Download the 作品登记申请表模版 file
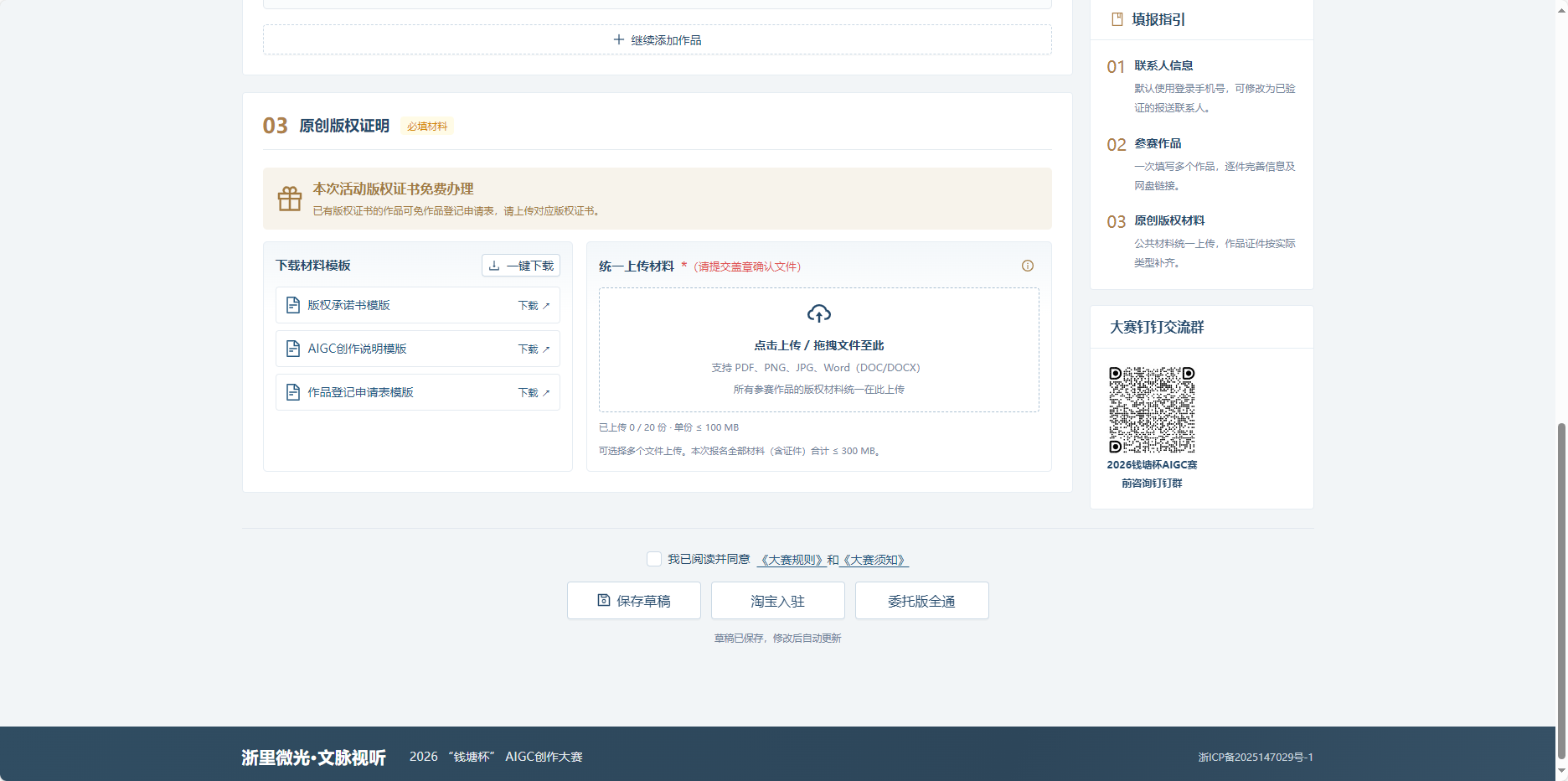Image resolution: width=1568 pixels, height=781 pixels. tap(534, 392)
